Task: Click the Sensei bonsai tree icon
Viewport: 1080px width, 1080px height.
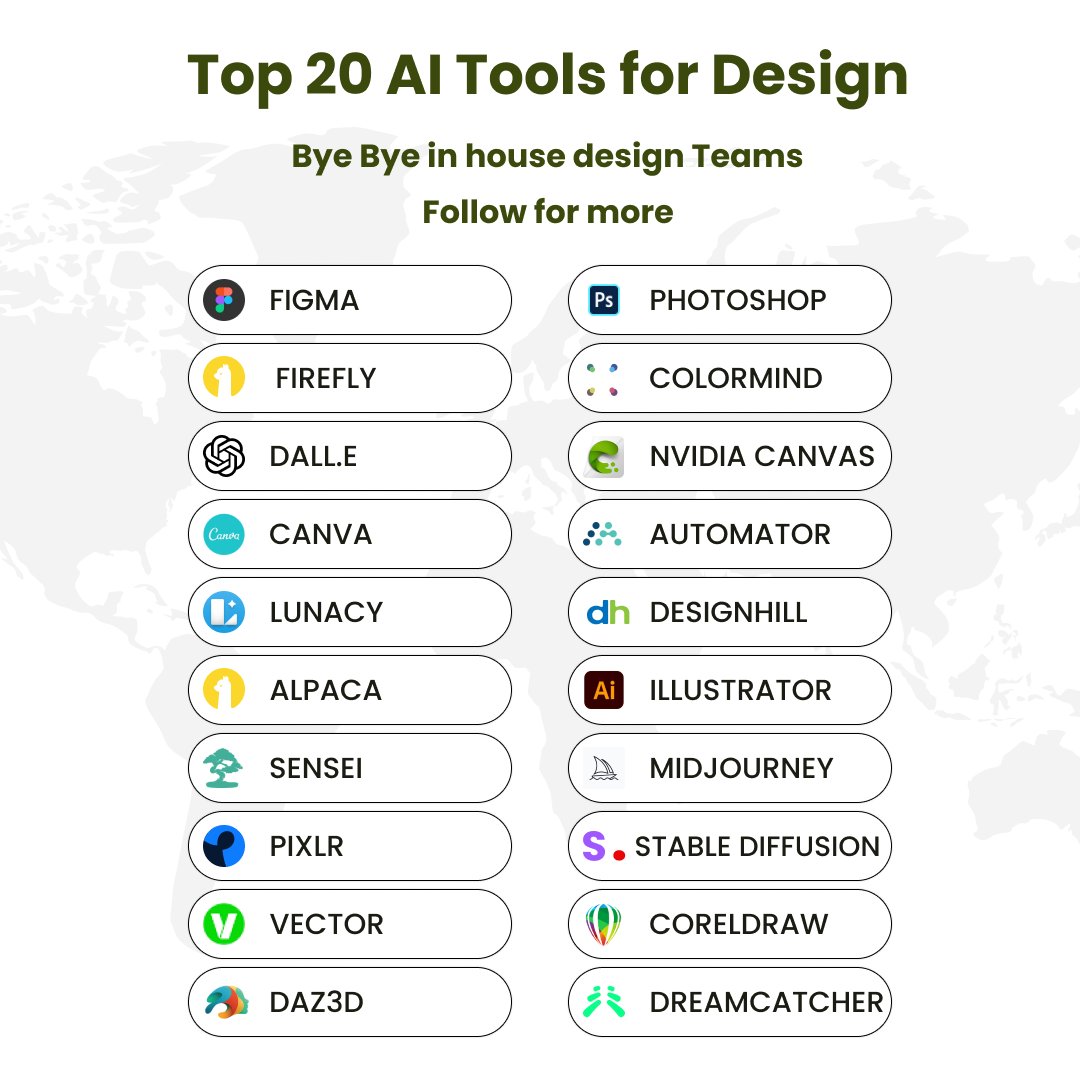Action: [223, 768]
